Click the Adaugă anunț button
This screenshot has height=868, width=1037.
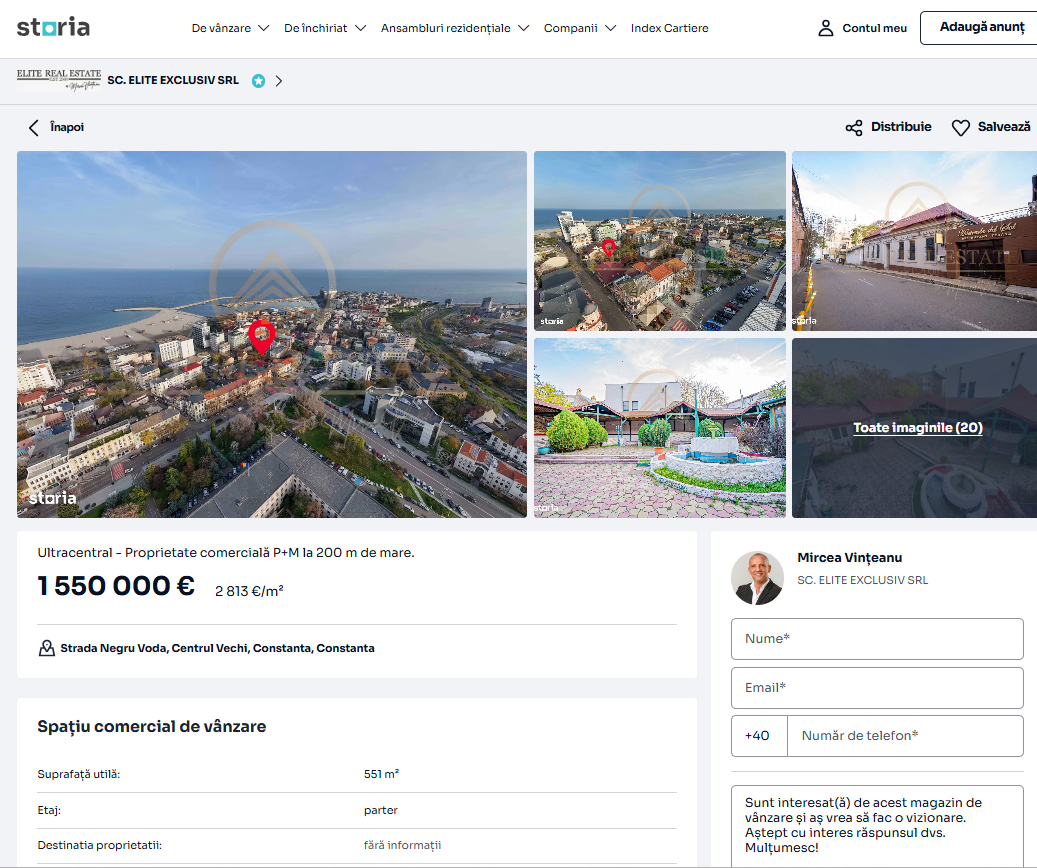coord(981,28)
